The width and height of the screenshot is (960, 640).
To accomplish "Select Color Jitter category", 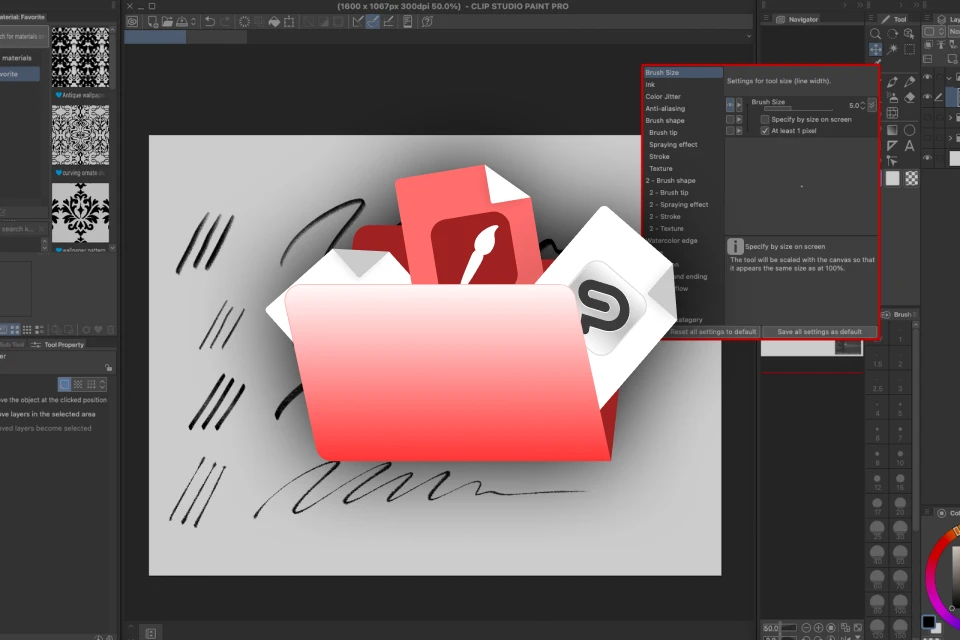I will coord(663,96).
